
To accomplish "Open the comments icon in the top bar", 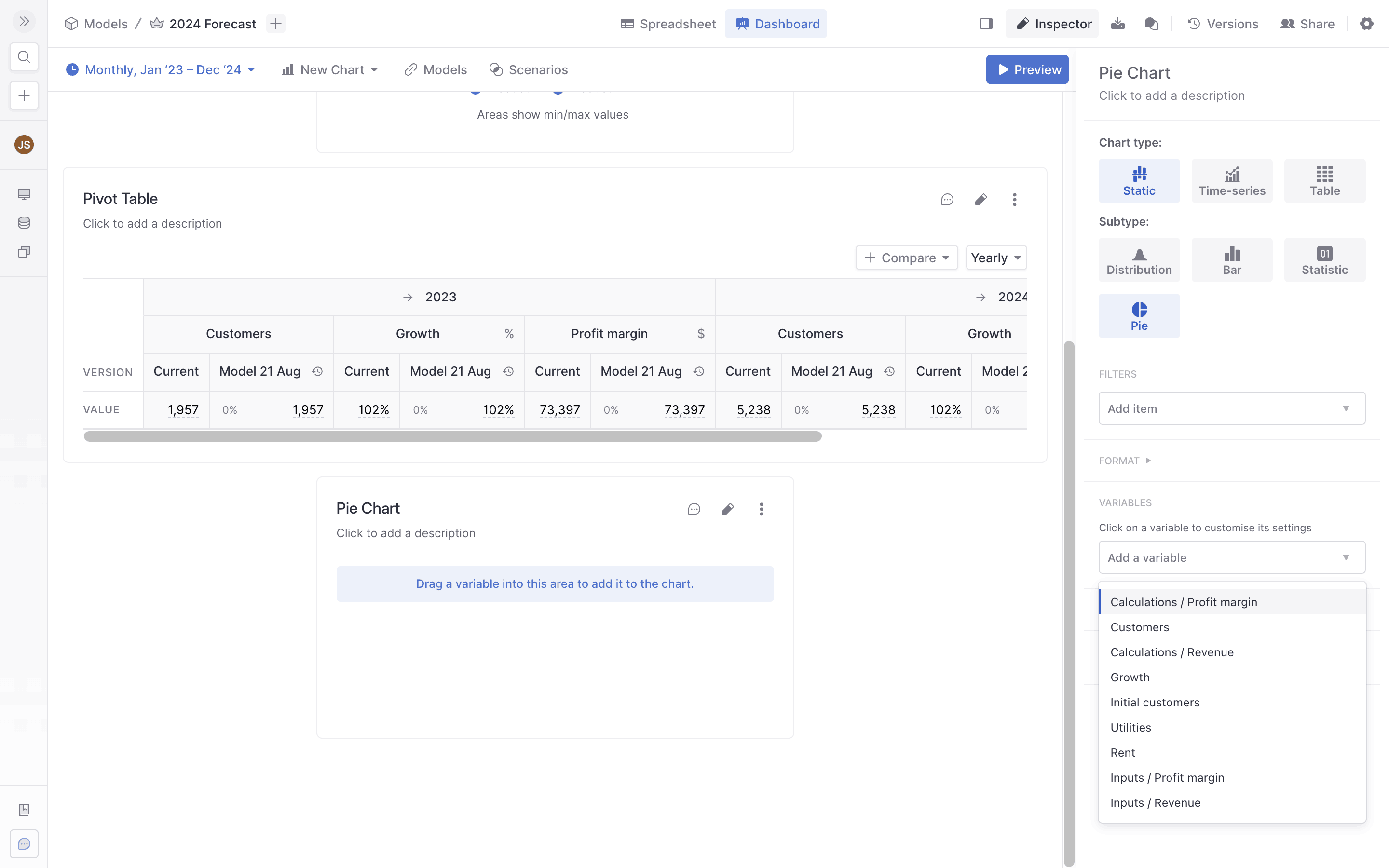I will (1151, 24).
